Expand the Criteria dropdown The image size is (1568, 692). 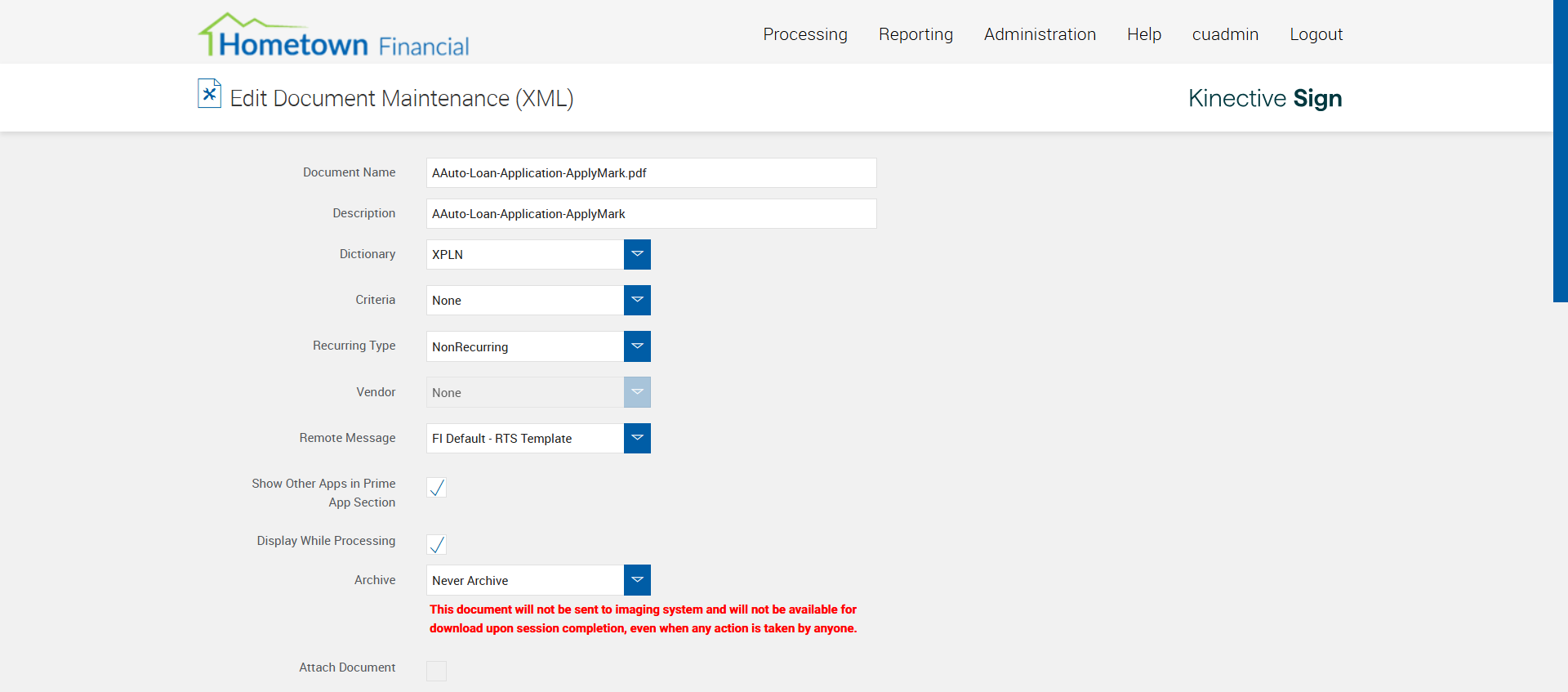(637, 301)
